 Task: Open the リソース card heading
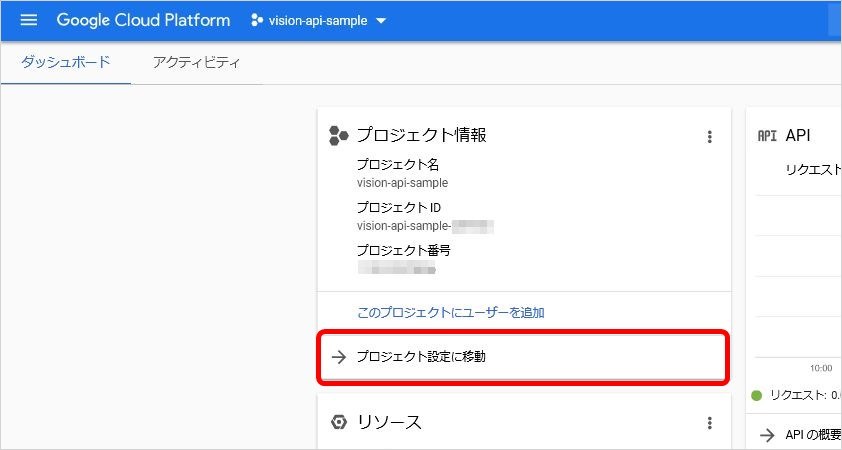pyautogui.click(x=389, y=423)
